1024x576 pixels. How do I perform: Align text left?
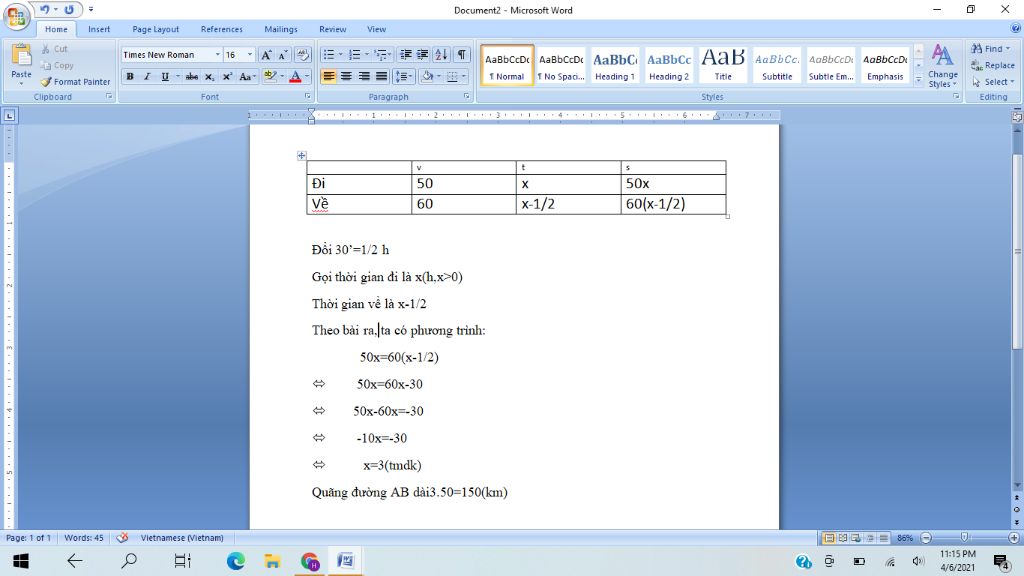tap(329, 76)
